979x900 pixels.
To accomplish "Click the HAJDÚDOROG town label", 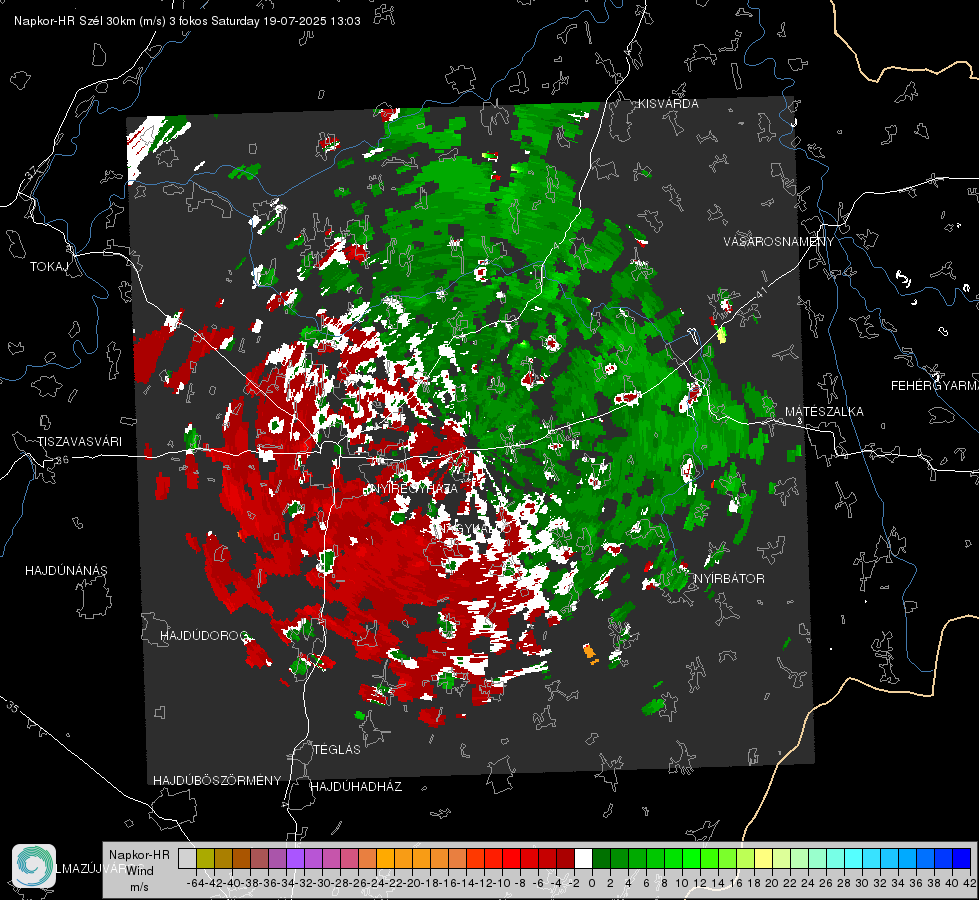I will point(204,635).
